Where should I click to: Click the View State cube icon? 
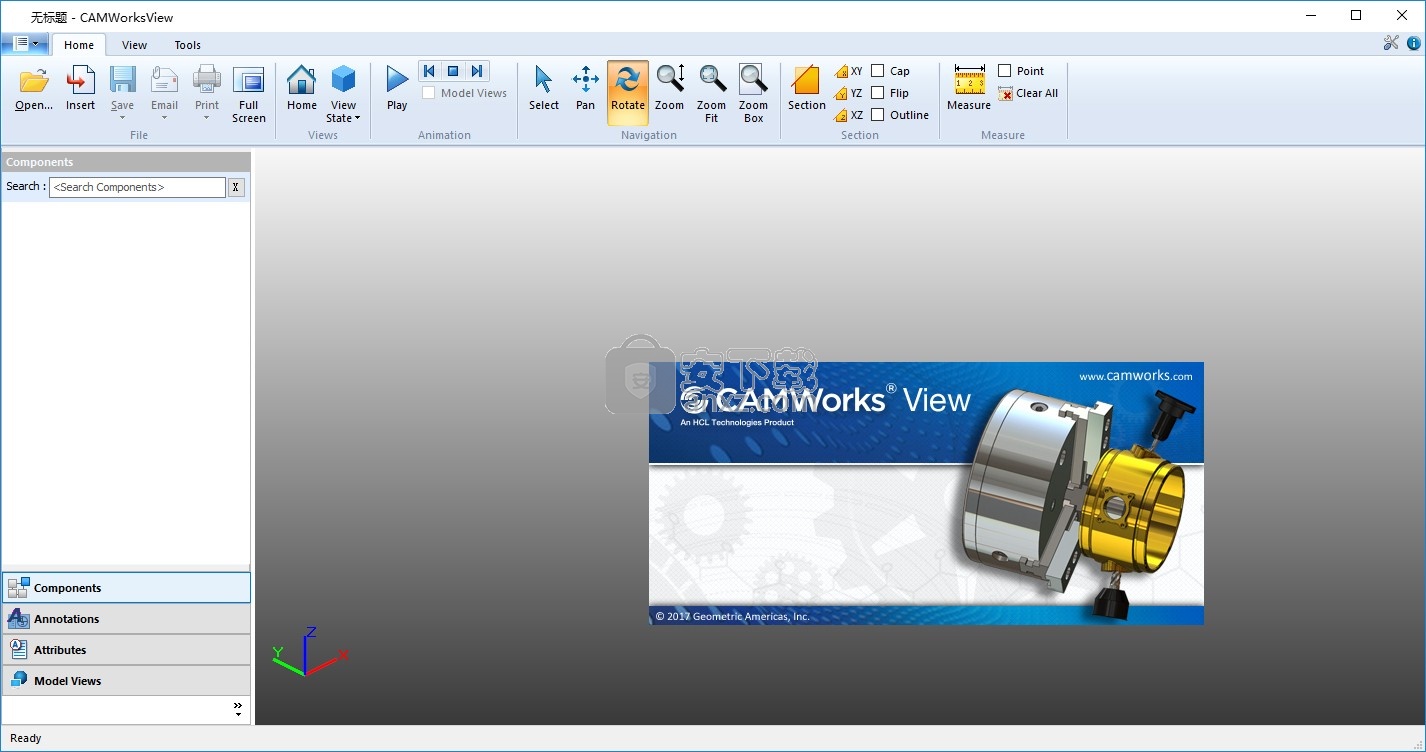click(343, 81)
